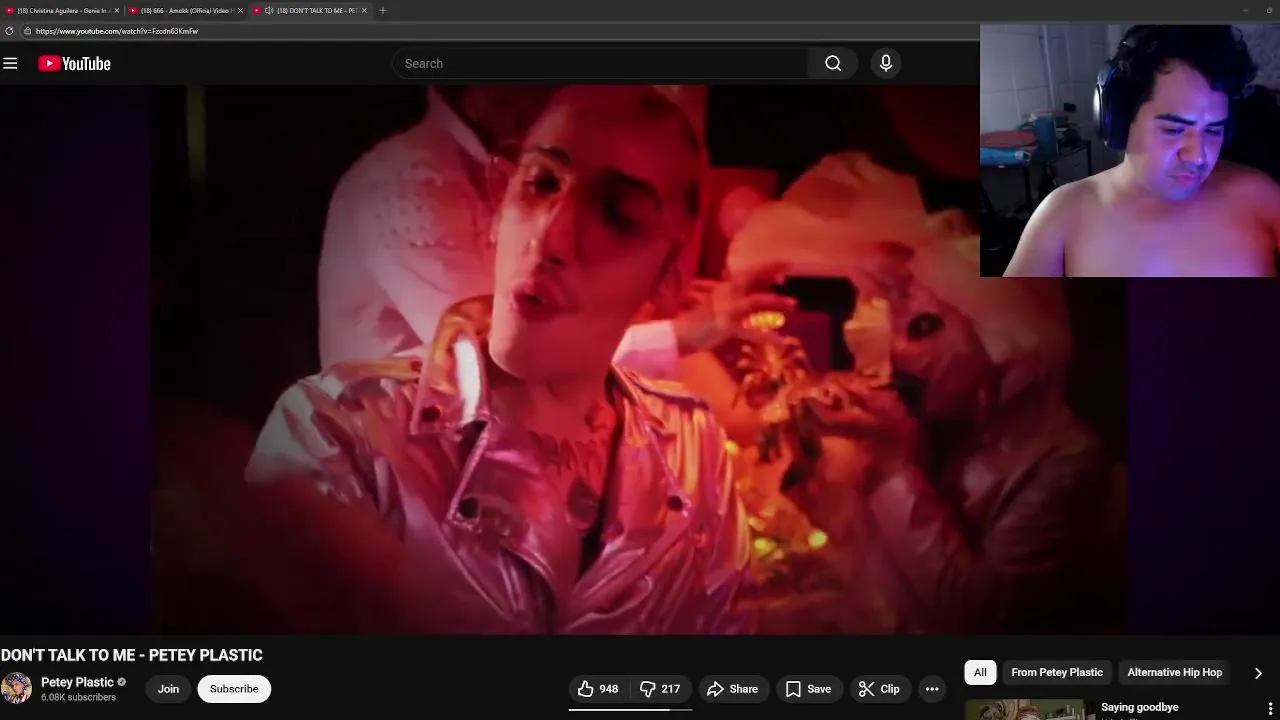
Task: Share the video
Action: 733,689
